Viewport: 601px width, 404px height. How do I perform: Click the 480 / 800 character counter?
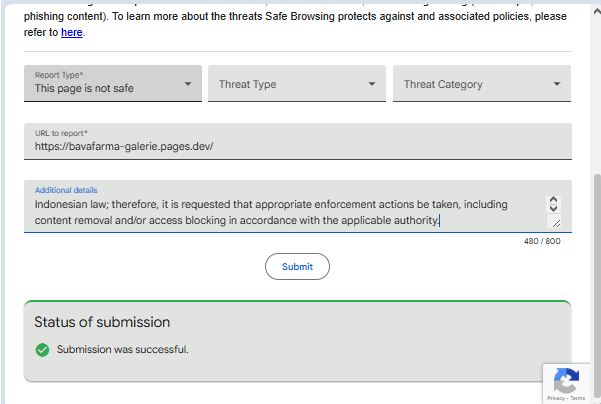[x=541, y=241]
